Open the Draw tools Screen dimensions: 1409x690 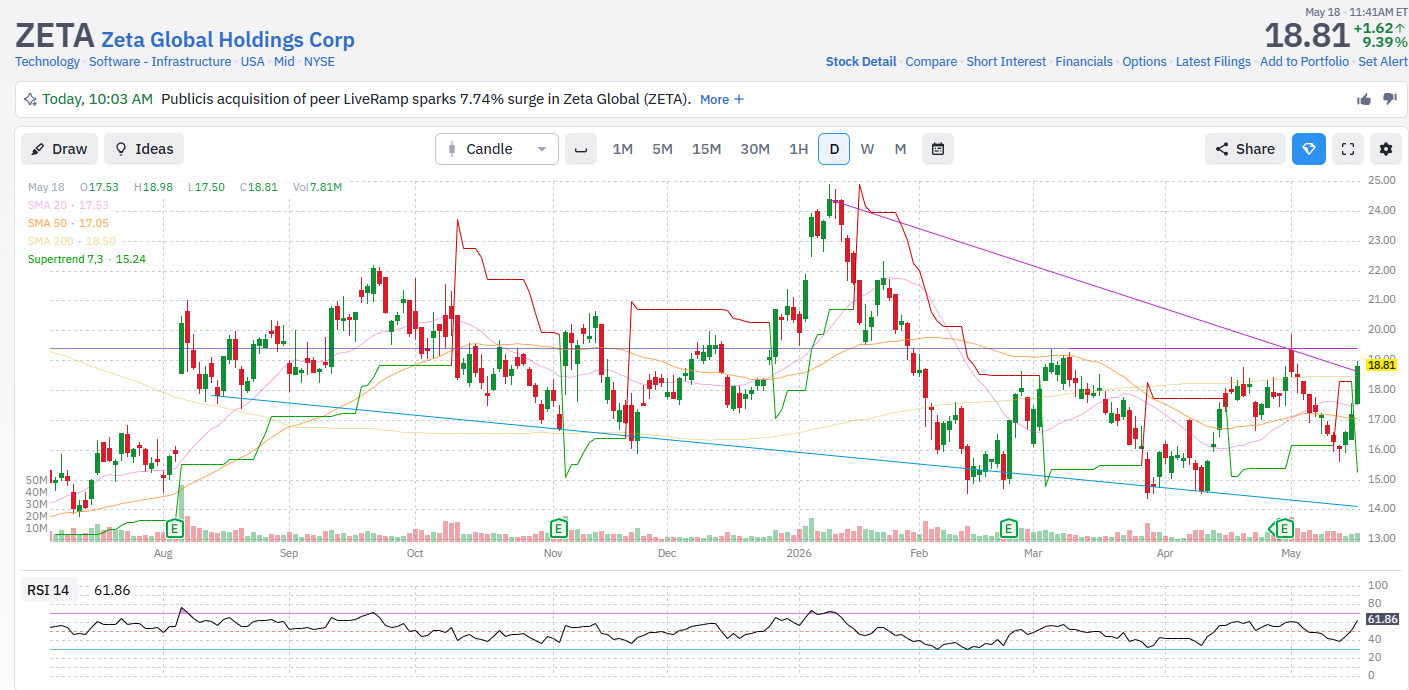(60, 149)
